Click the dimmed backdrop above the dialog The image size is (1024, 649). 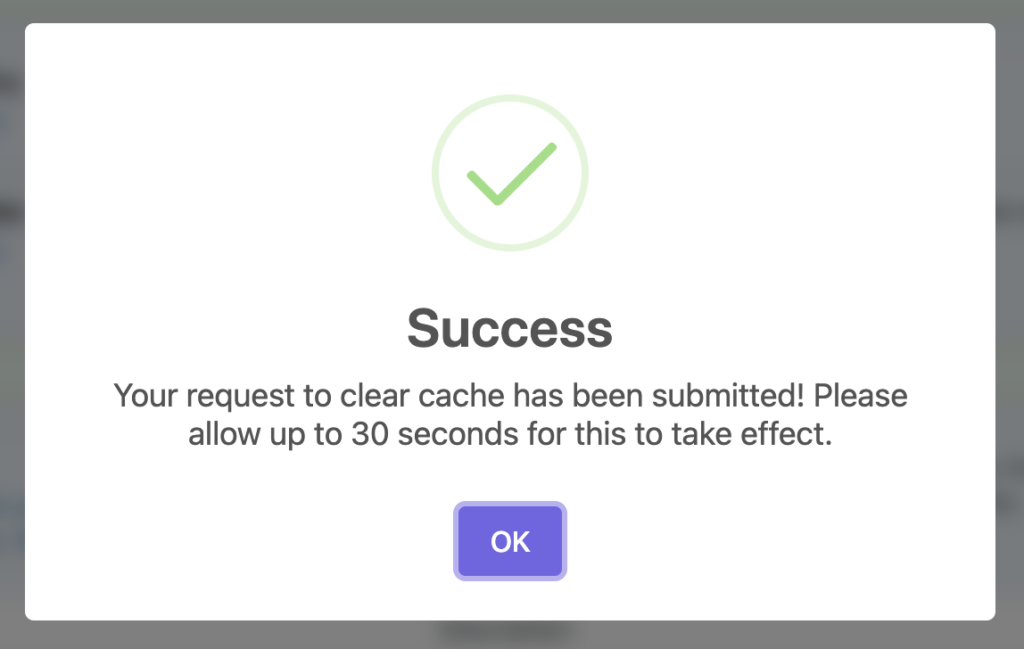pyautogui.click(x=510, y=11)
